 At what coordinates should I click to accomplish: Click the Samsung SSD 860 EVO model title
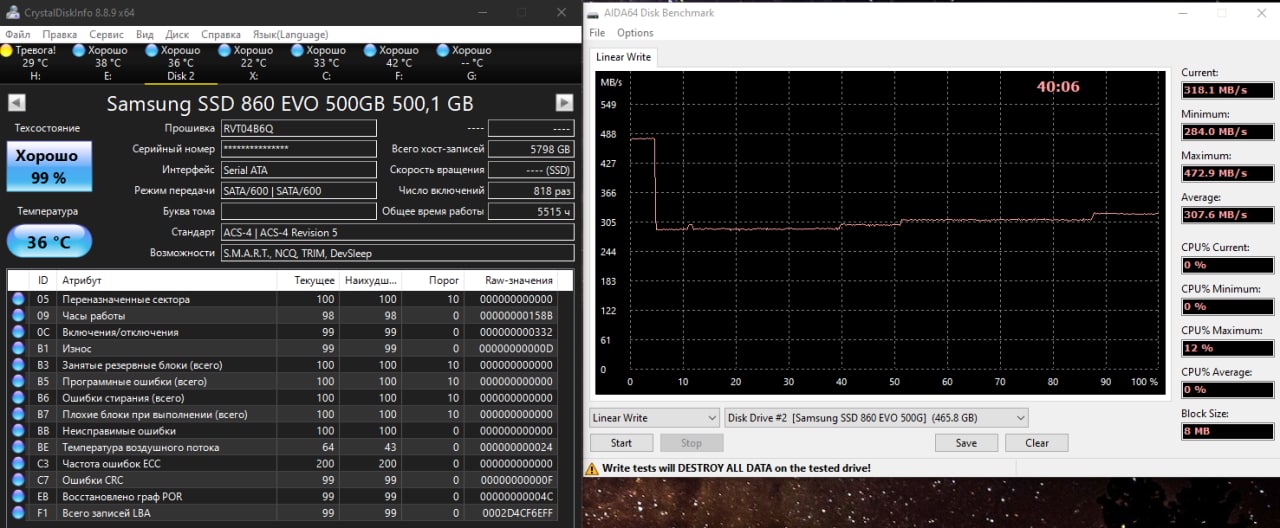click(290, 103)
